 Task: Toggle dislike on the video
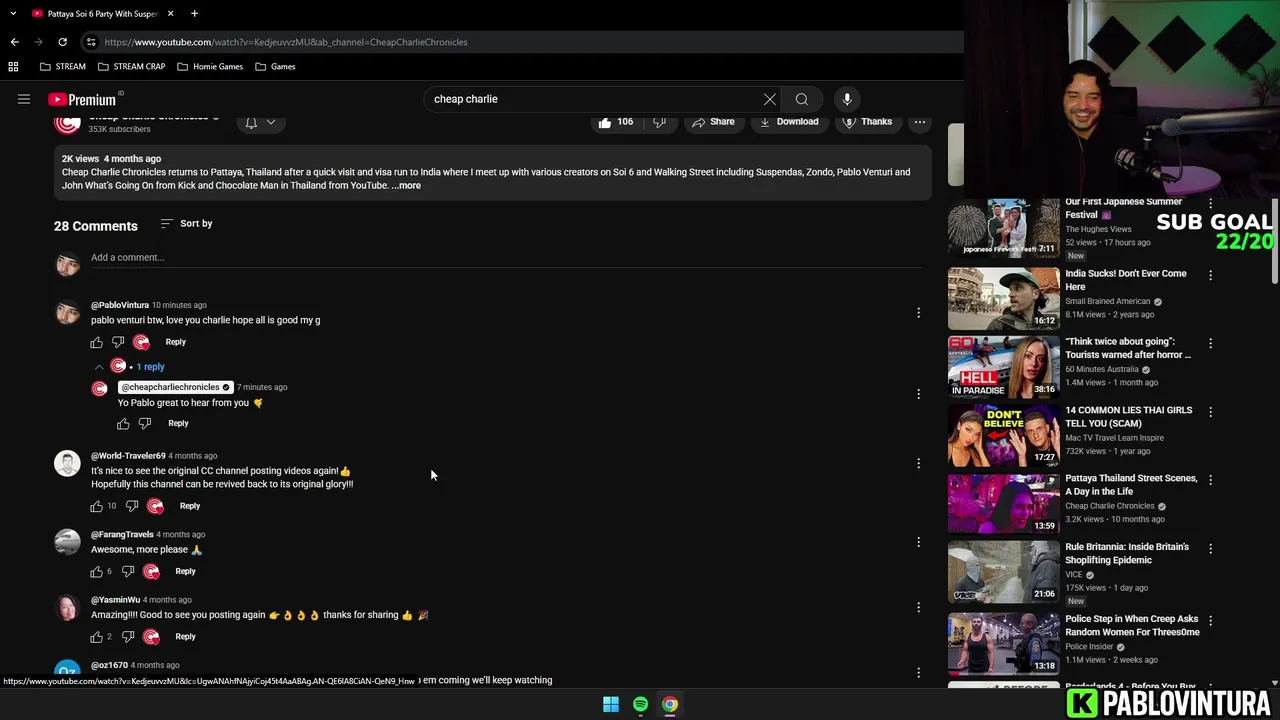point(659,122)
